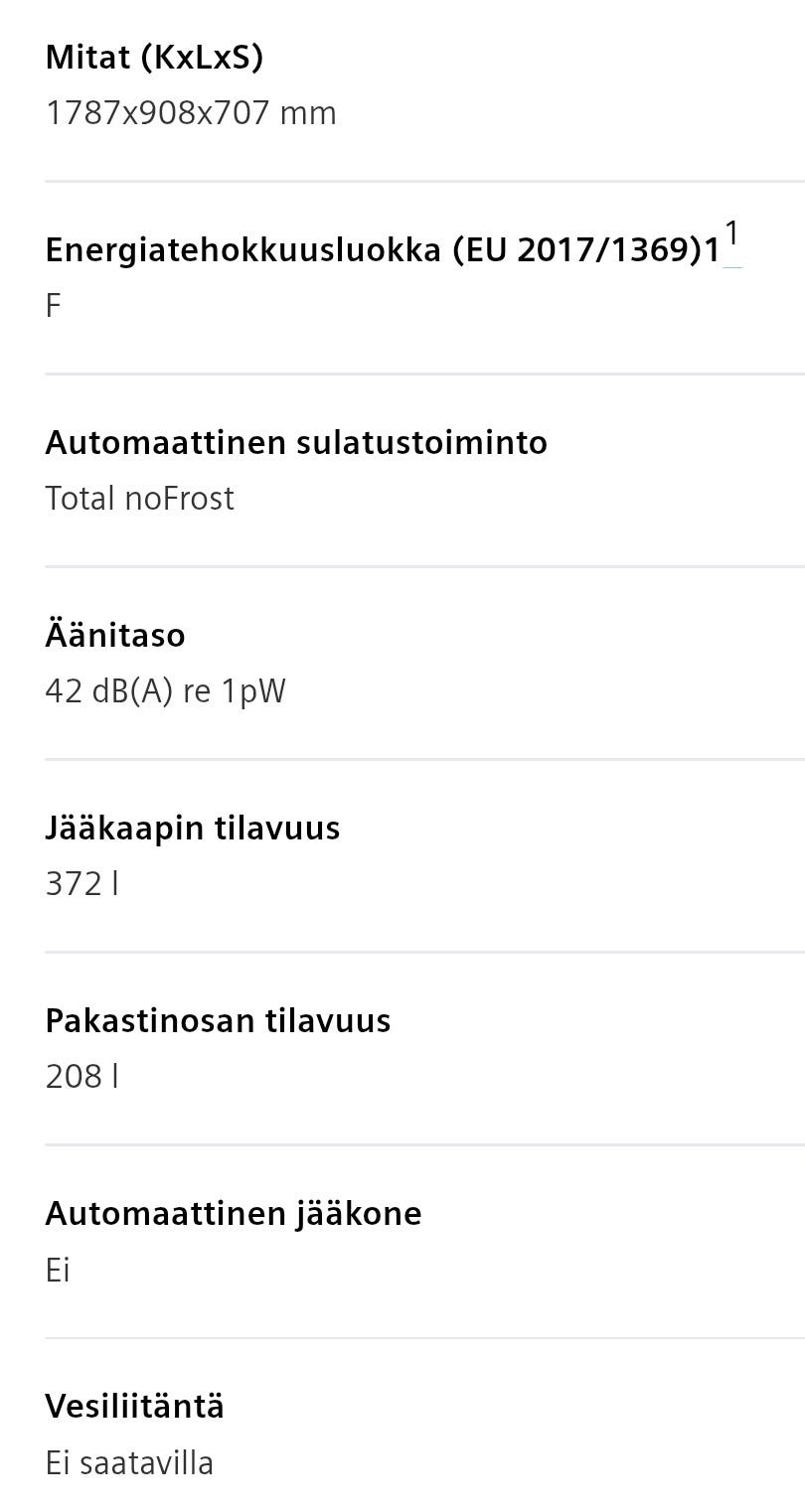Click the Mitat (KxLxS) heading
The width and height of the screenshot is (805, 1512).
(x=154, y=58)
